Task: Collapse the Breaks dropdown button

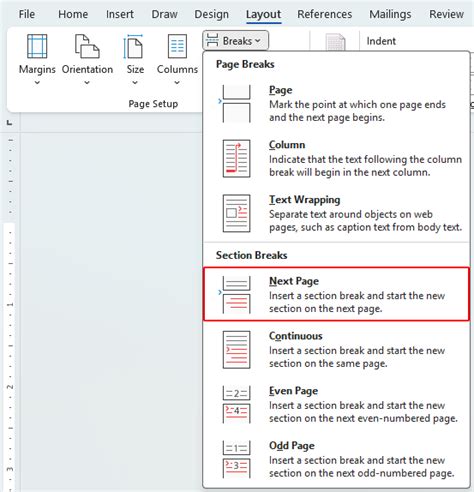Action: (235, 41)
